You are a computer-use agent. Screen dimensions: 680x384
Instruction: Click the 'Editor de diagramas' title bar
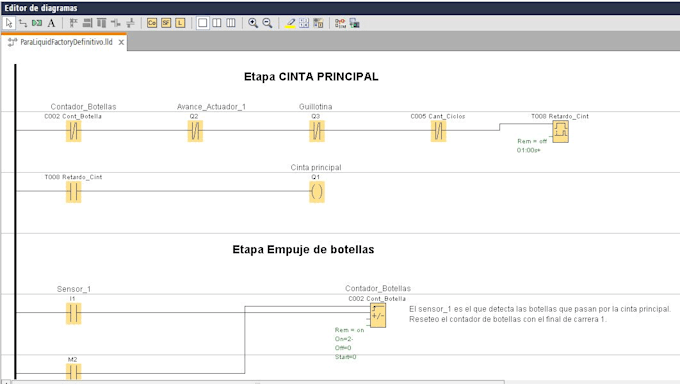tap(340, 8)
